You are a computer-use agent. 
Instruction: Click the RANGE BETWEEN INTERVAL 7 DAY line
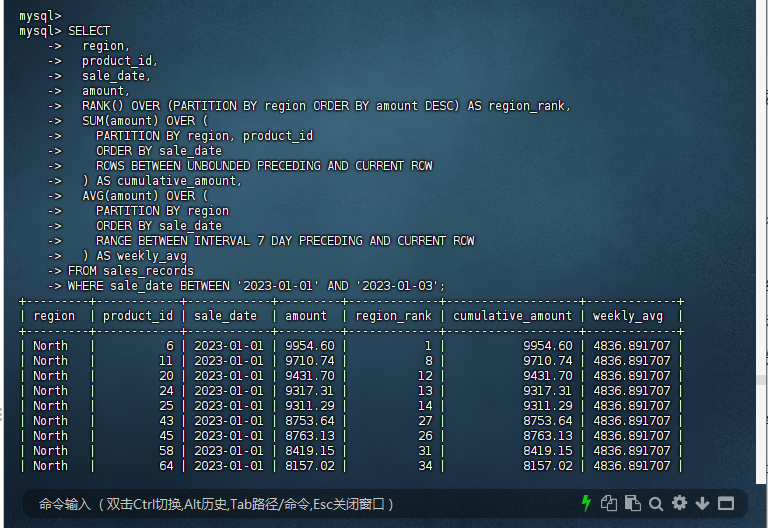coord(285,241)
